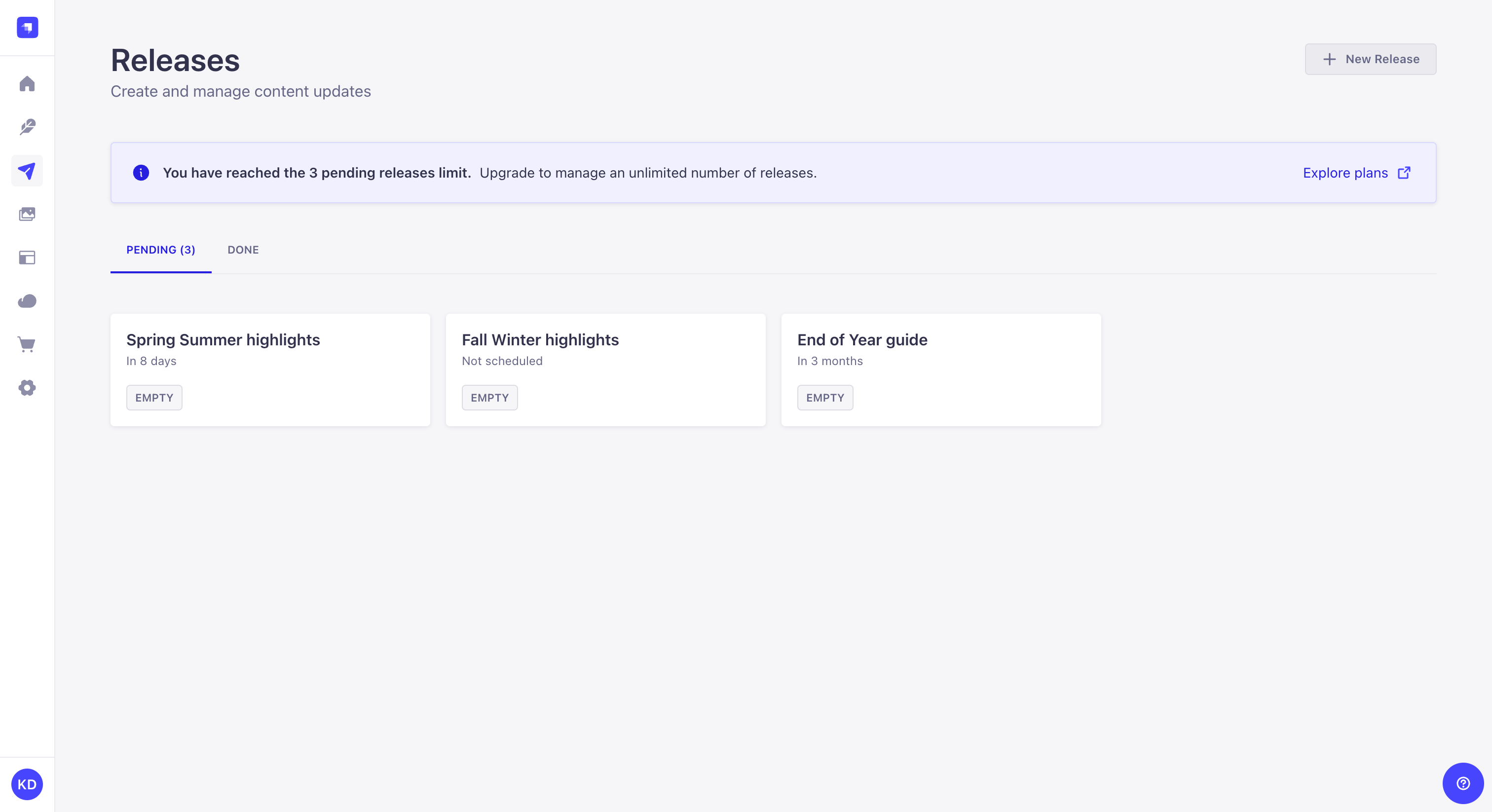Click the Strapi logo icon
1492x812 pixels.
[x=27, y=27]
